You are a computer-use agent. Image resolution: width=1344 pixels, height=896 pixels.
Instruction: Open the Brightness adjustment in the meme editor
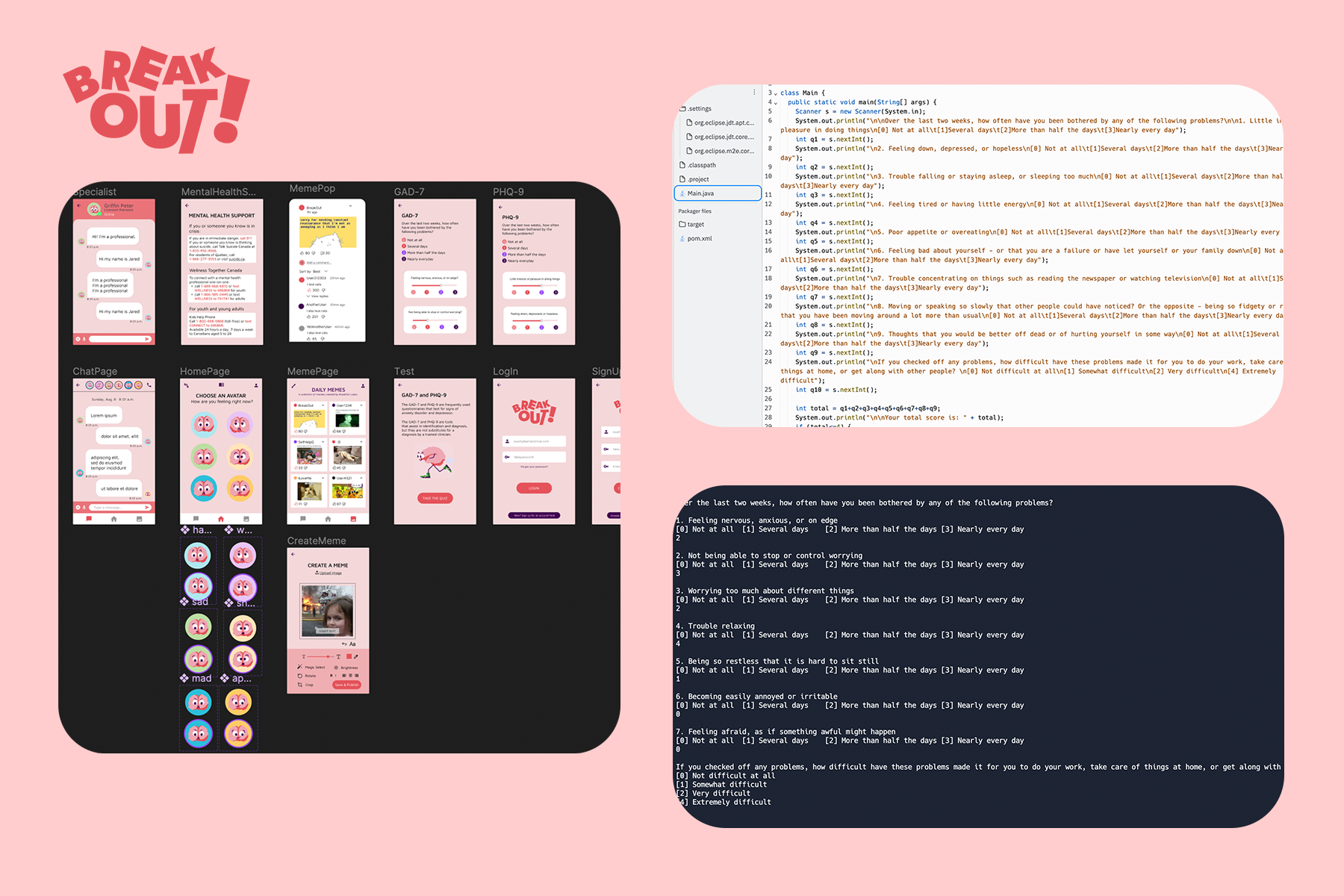336,668
